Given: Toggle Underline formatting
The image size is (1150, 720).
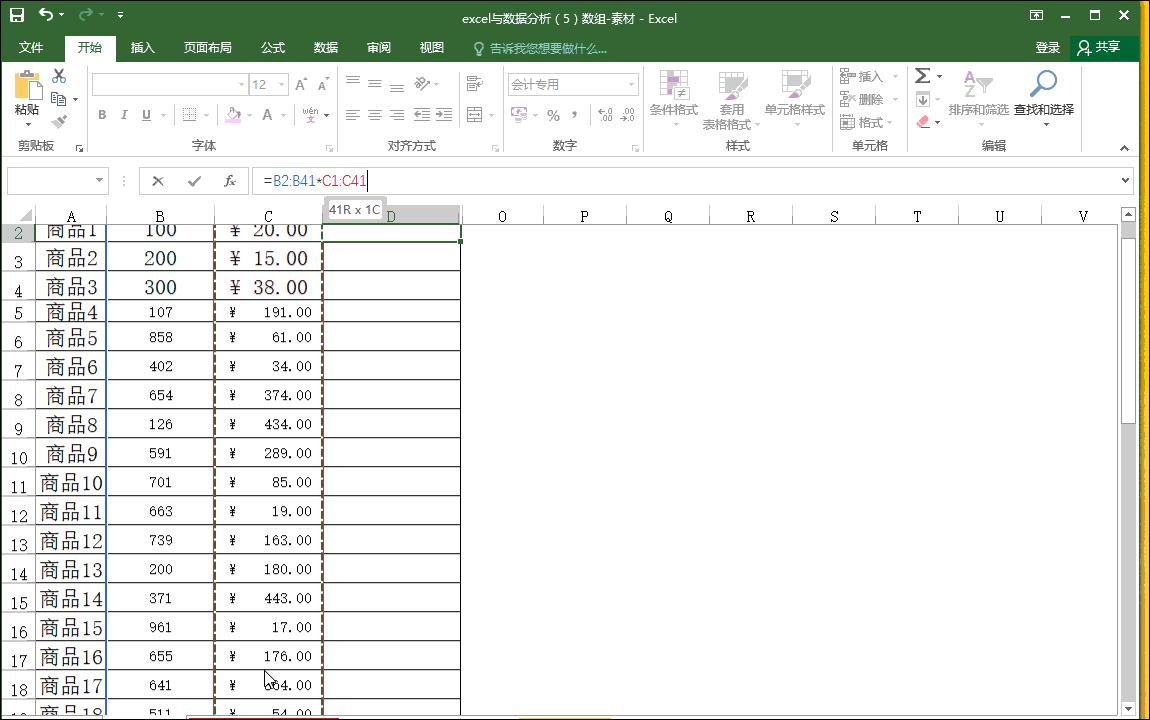Looking at the screenshot, I should tap(146, 115).
